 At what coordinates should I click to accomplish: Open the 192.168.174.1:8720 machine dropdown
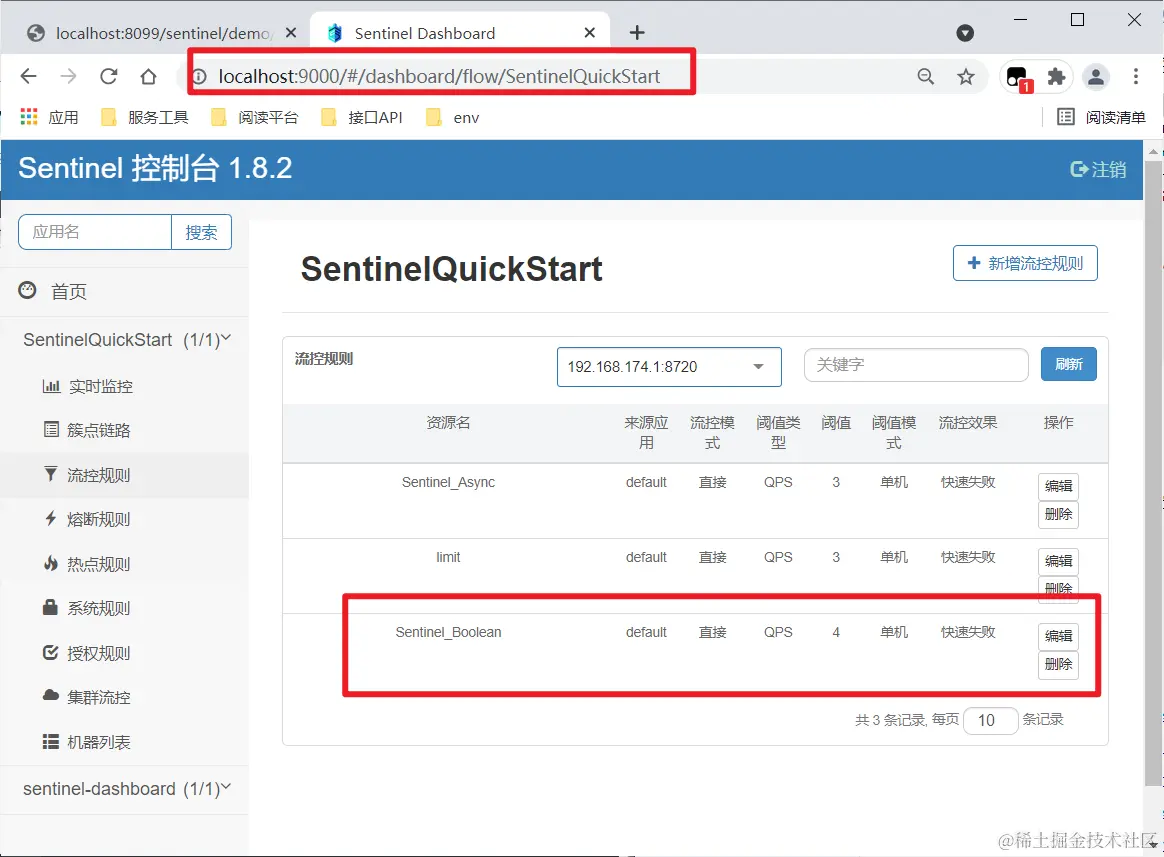click(x=669, y=367)
